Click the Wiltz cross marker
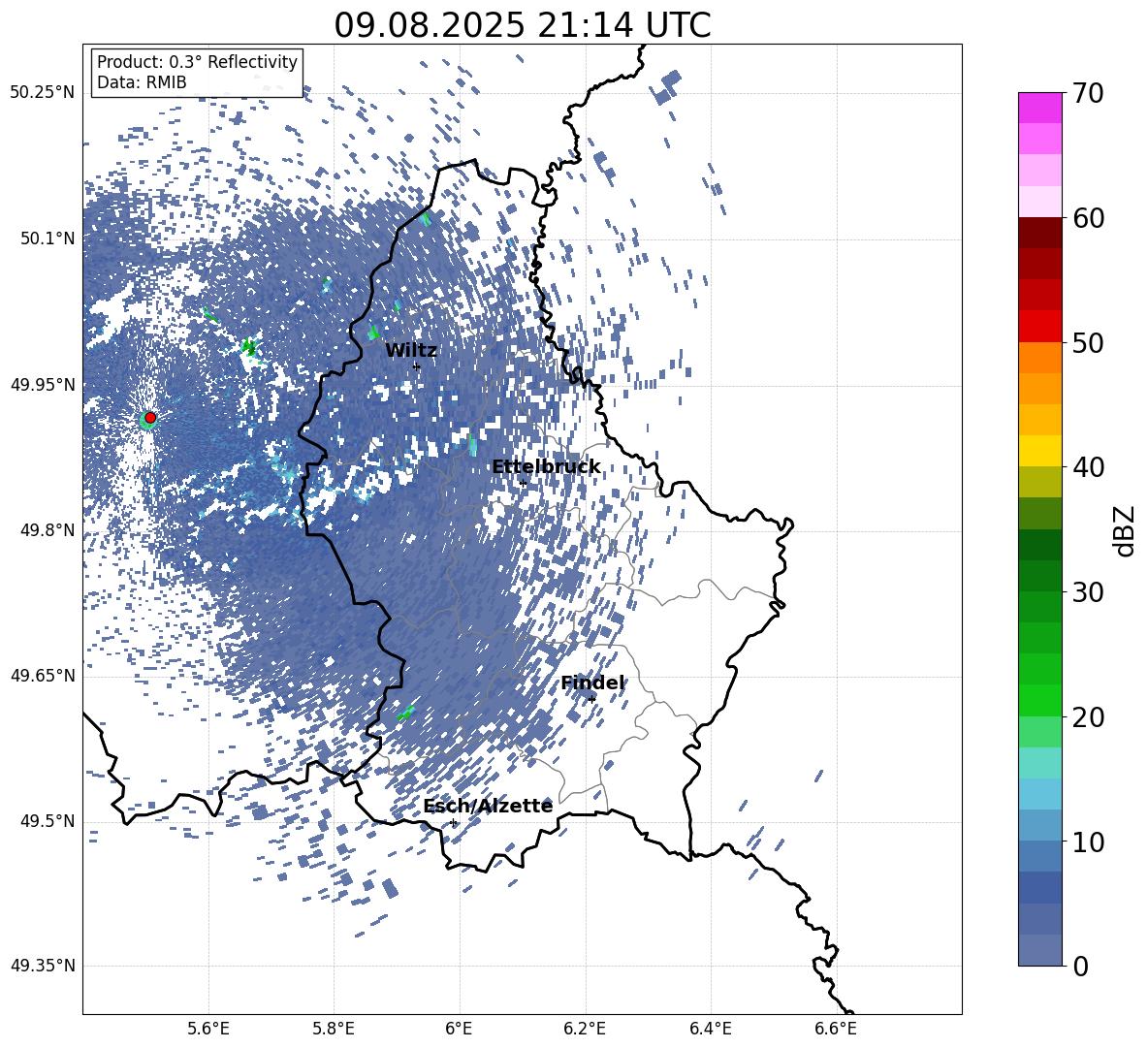This screenshot has height=1048, width=1148. pos(417,366)
